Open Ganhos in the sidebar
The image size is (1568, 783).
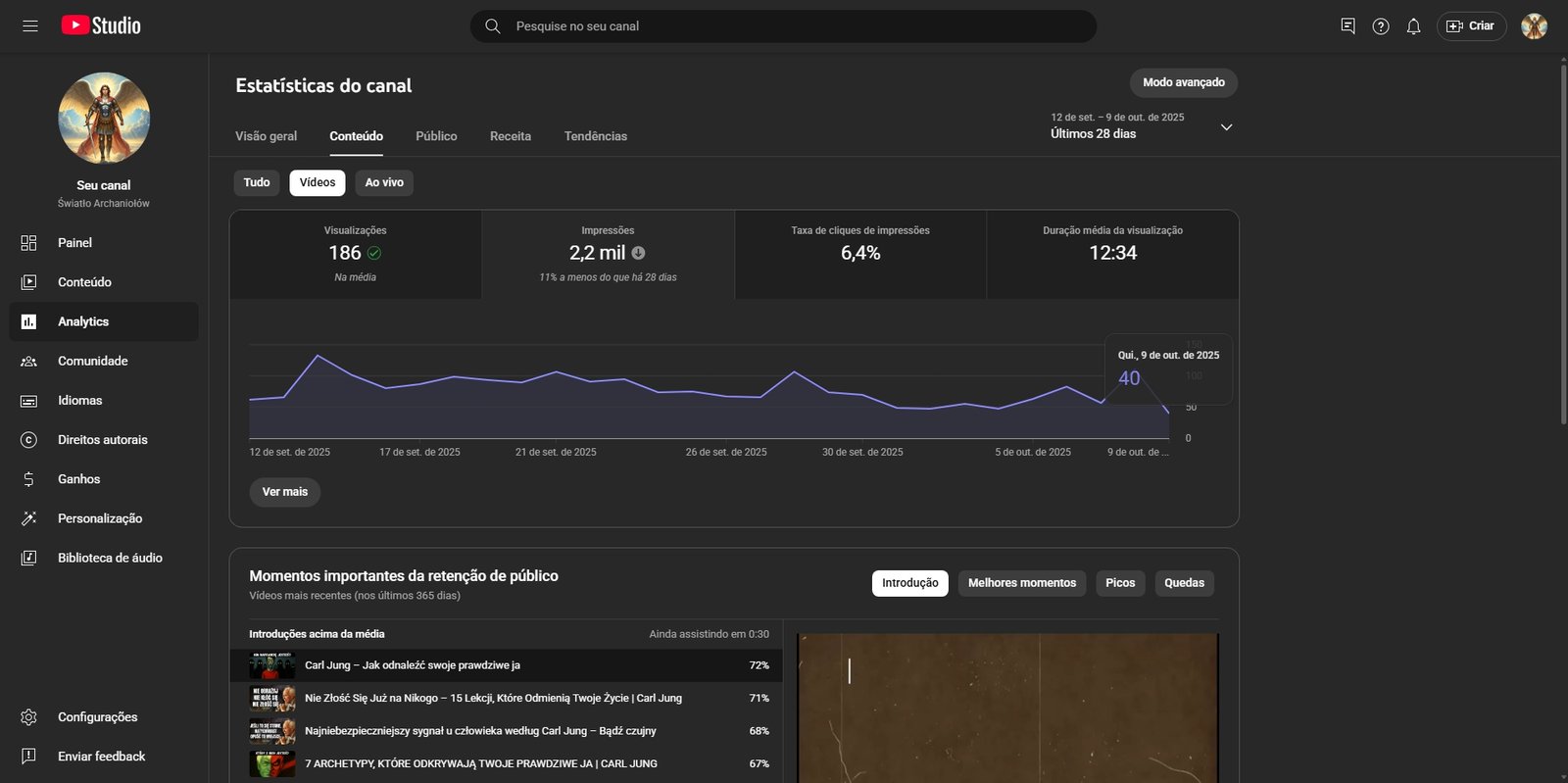(x=78, y=479)
